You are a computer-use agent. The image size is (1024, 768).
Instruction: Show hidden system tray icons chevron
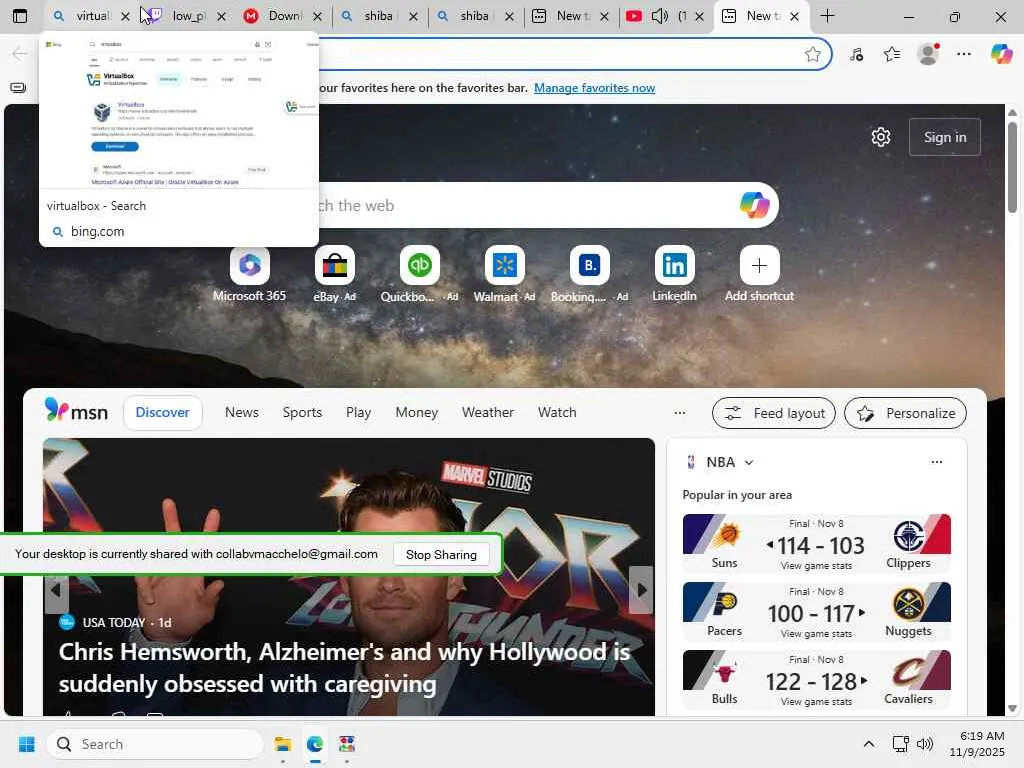pos(869,744)
